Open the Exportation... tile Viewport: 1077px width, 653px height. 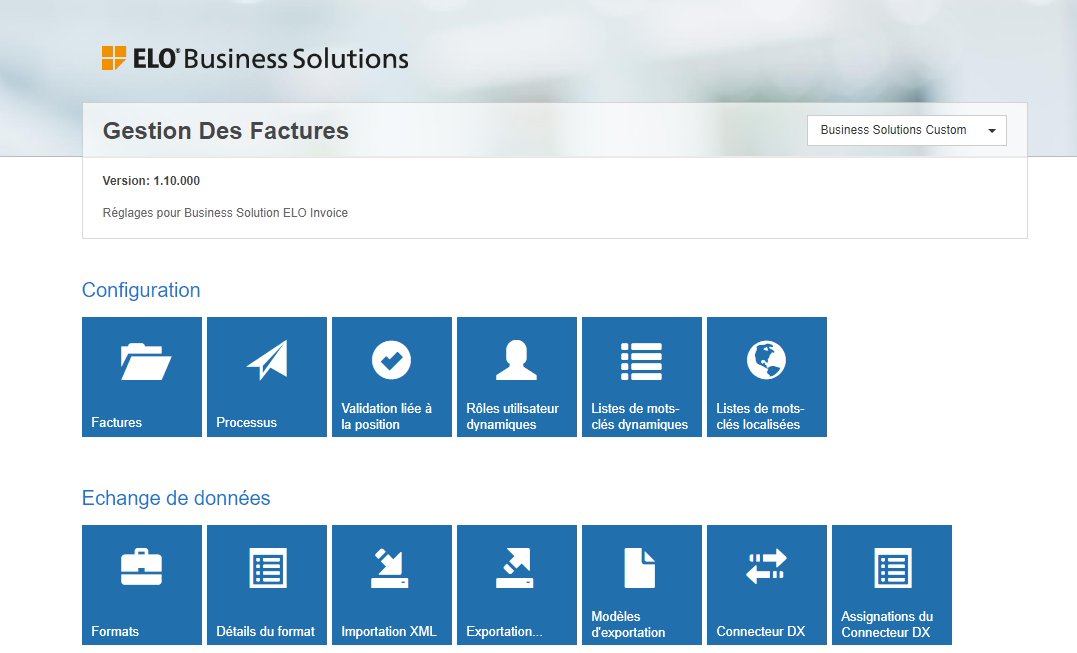(x=517, y=585)
